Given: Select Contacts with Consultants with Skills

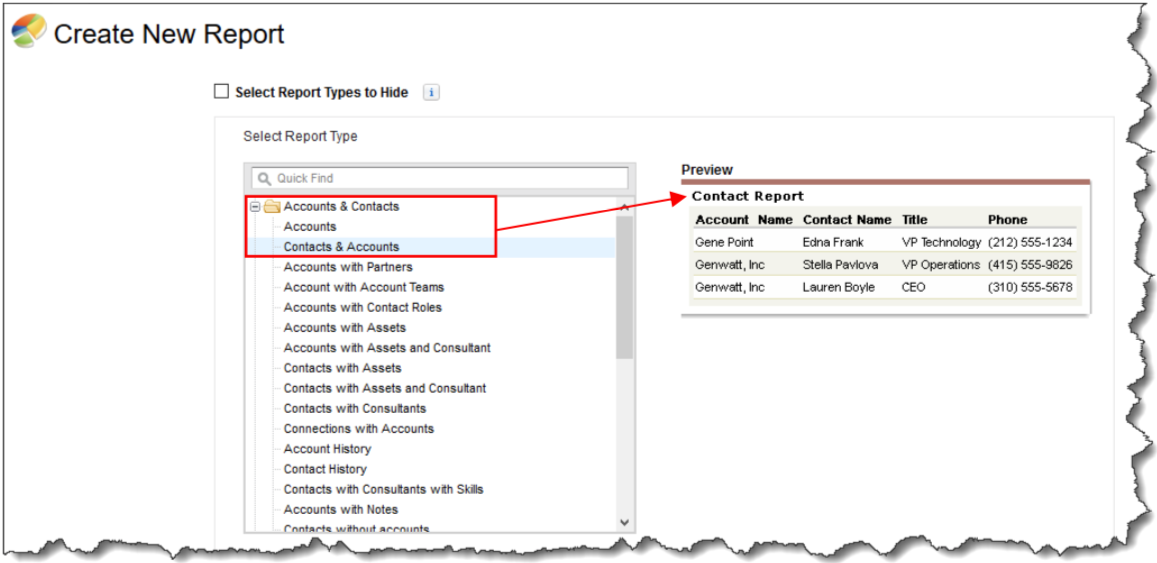Looking at the screenshot, I should 383,489.
